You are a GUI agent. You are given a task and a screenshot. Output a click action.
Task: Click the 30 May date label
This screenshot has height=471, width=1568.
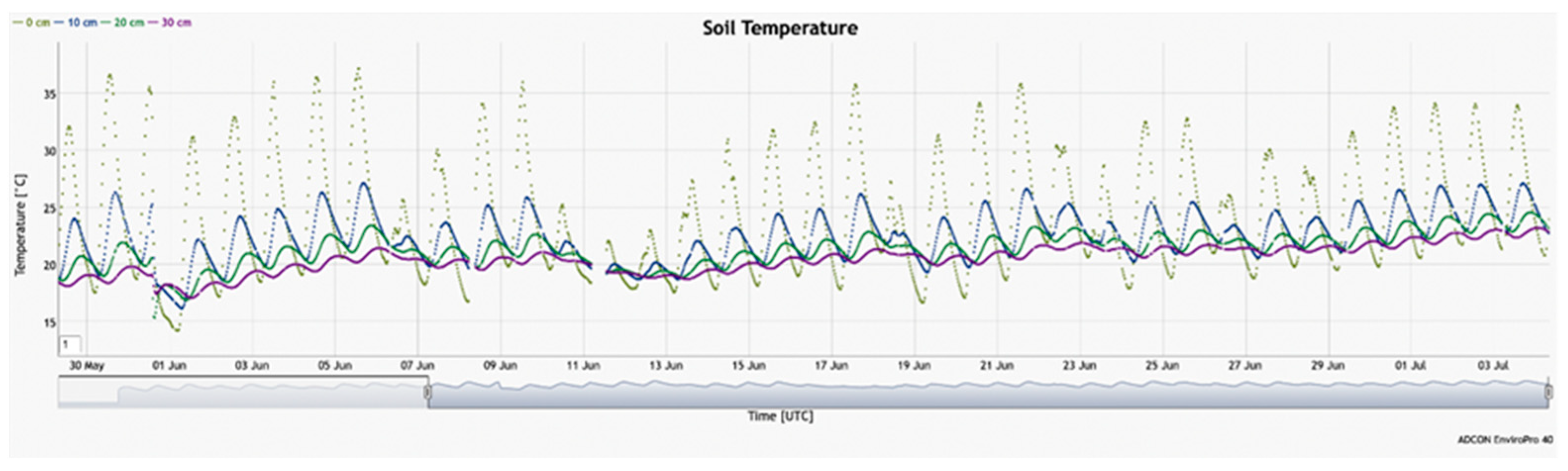[x=87, y=366]
